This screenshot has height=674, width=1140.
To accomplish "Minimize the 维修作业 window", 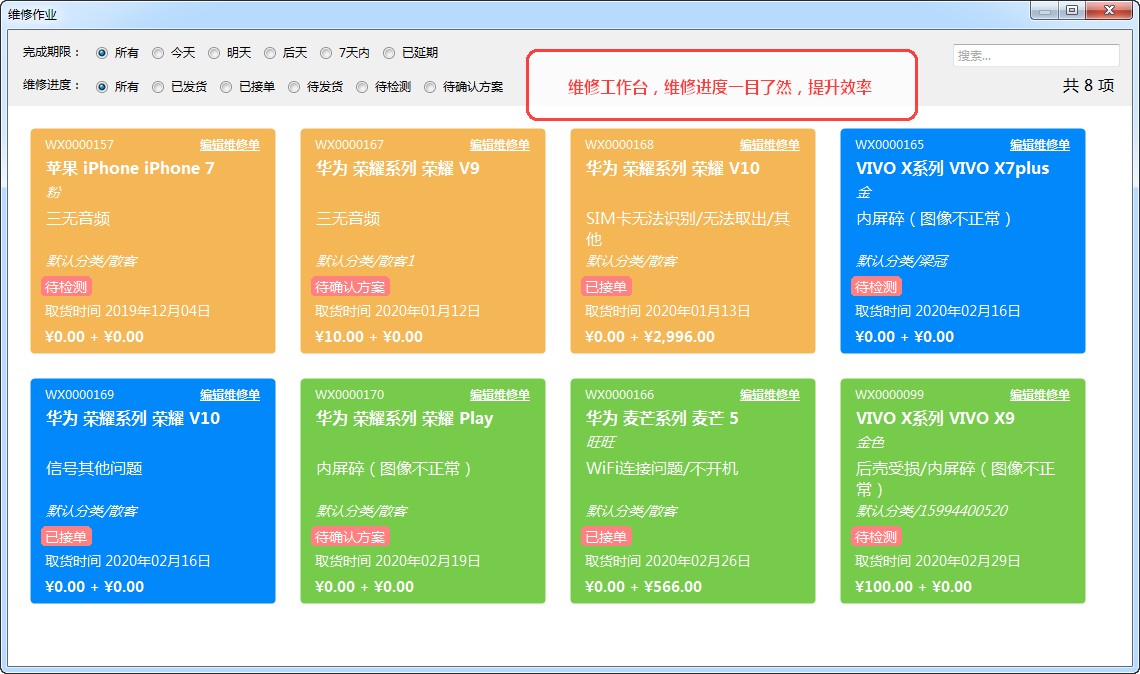I will 1045,11.
